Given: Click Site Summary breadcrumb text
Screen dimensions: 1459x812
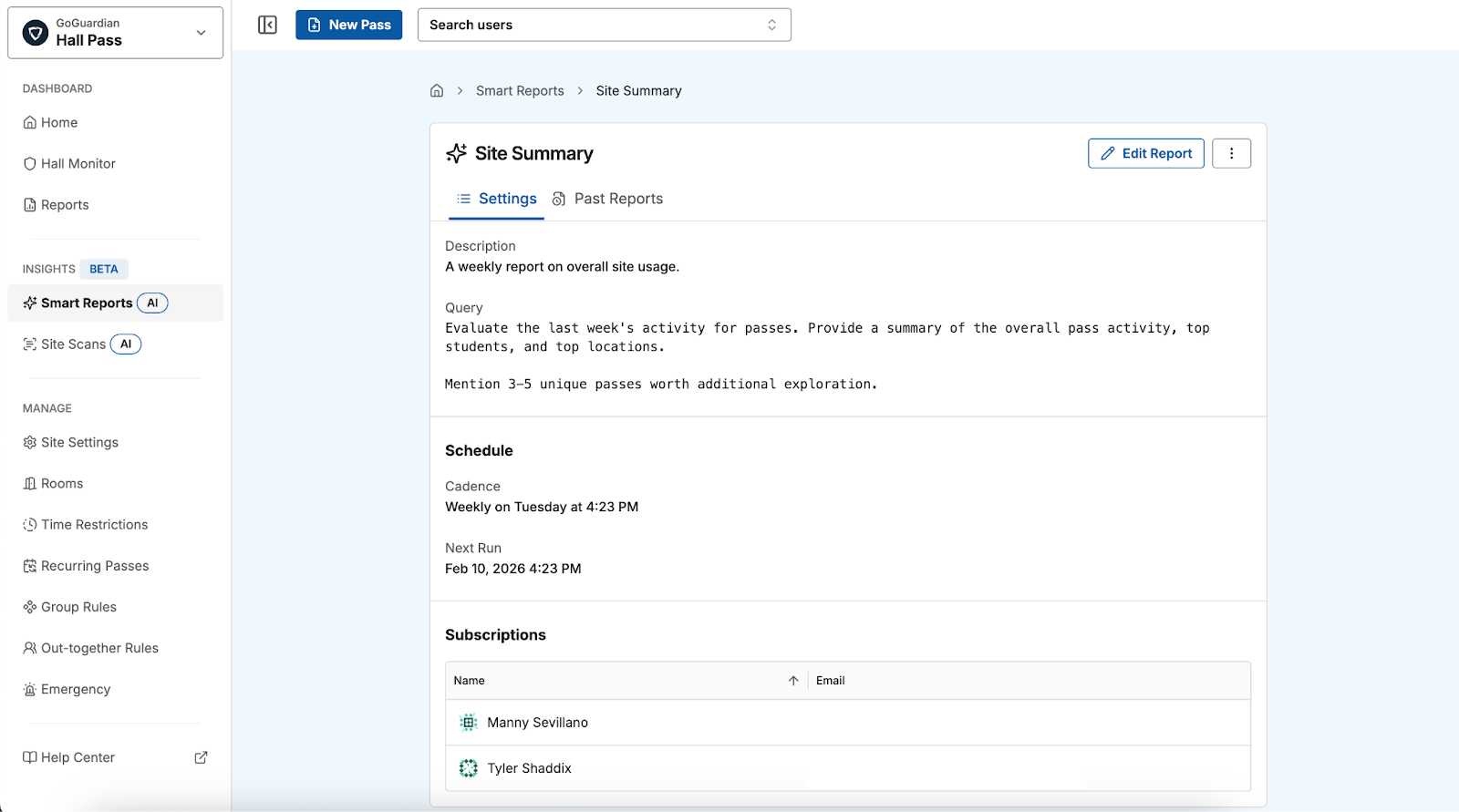Looking at the screenshot, I should 638,90.
